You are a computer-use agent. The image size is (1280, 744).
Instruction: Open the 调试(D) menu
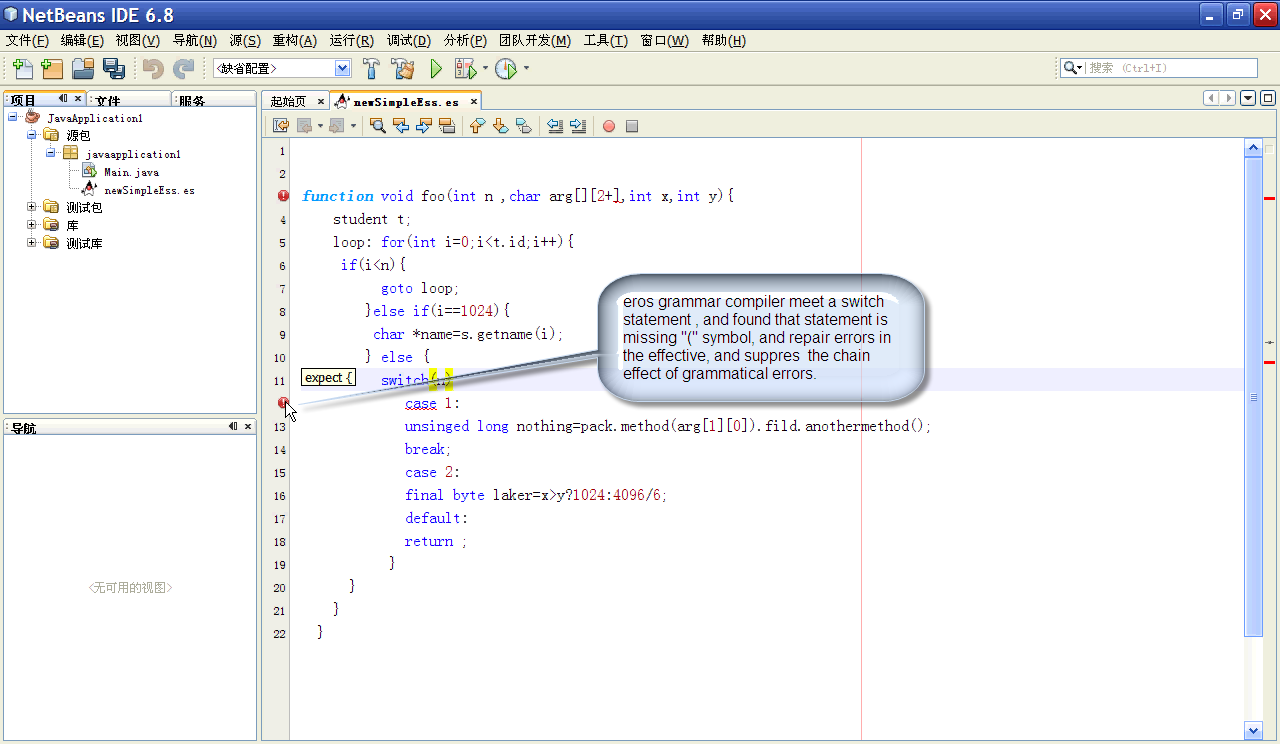408,41
